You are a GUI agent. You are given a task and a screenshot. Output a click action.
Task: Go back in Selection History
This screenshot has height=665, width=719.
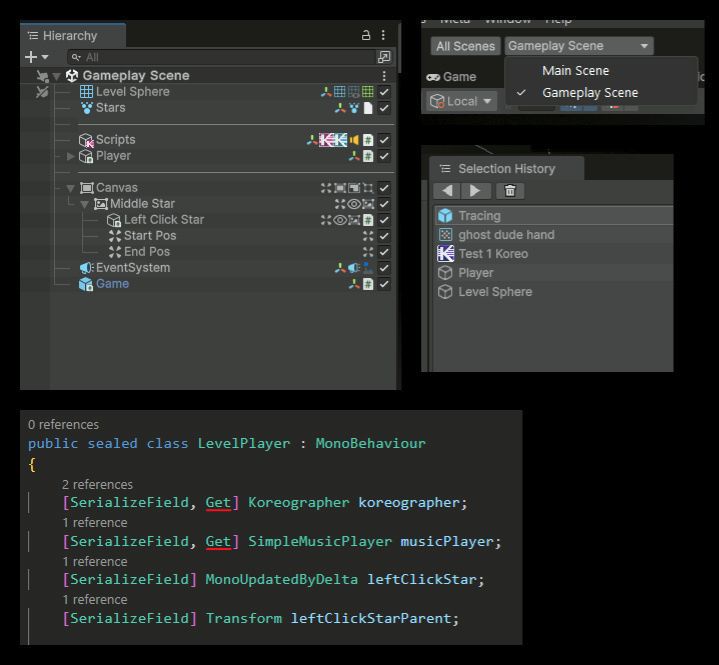(448, 191)
